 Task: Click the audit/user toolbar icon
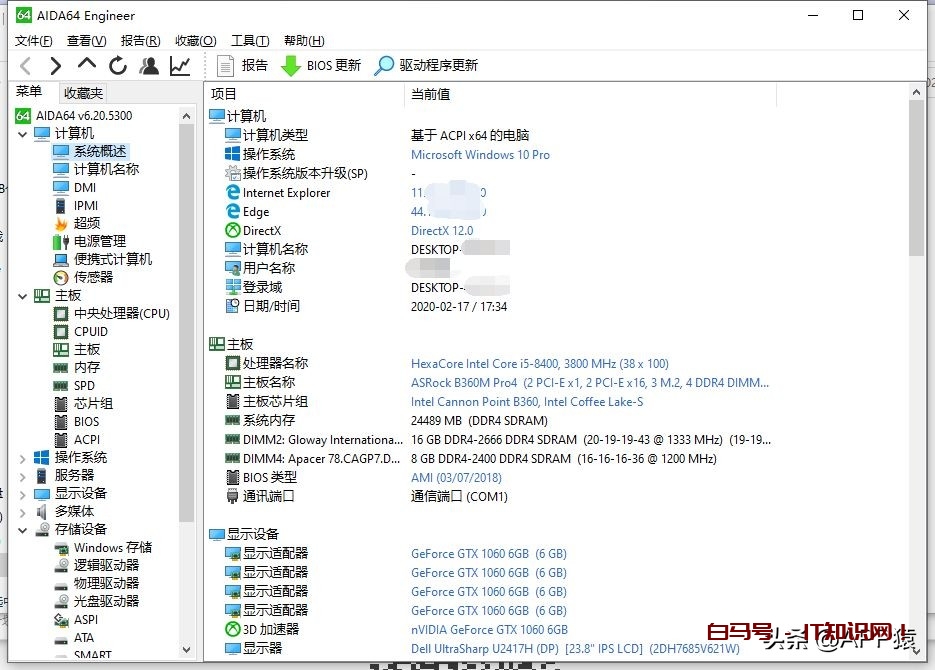pos(147,66)
